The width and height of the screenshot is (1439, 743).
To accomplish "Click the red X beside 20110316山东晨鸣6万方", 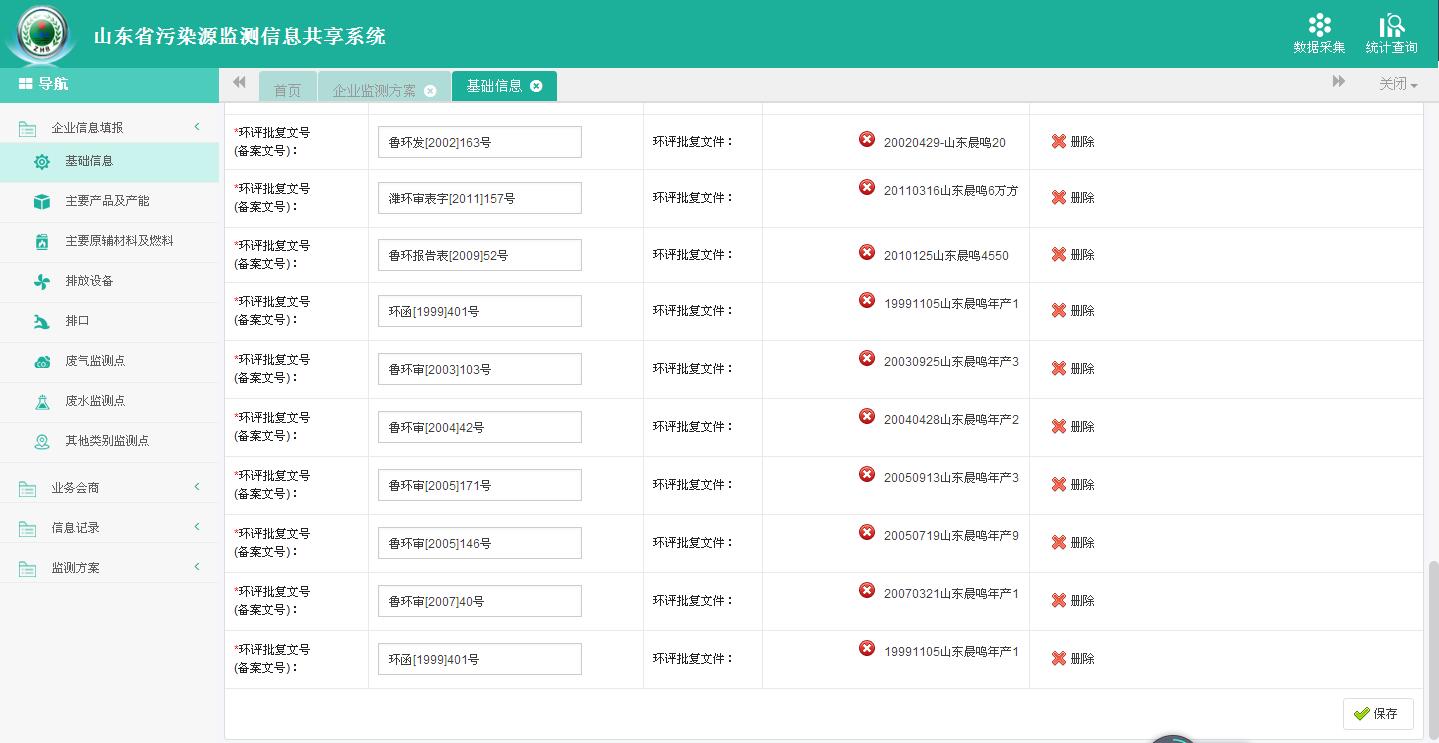I will pos(867,187).
